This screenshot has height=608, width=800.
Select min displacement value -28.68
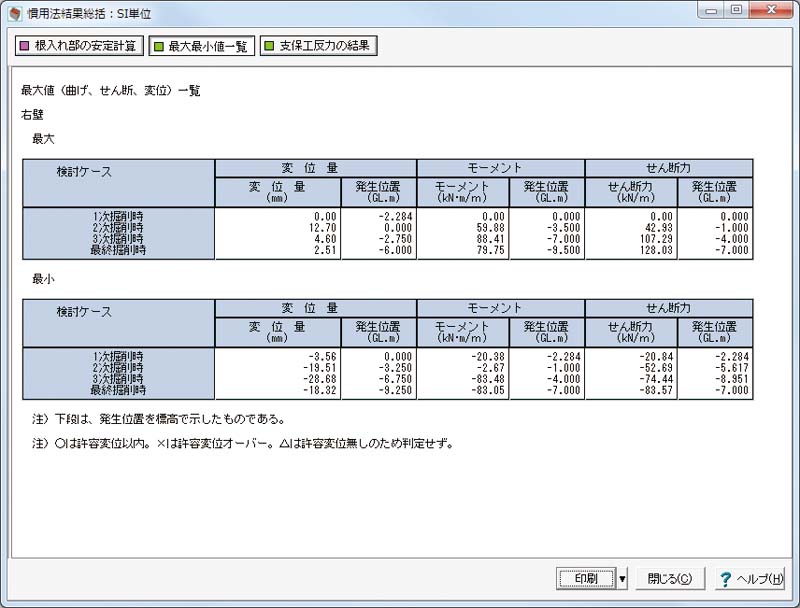[x=320, y=379]
